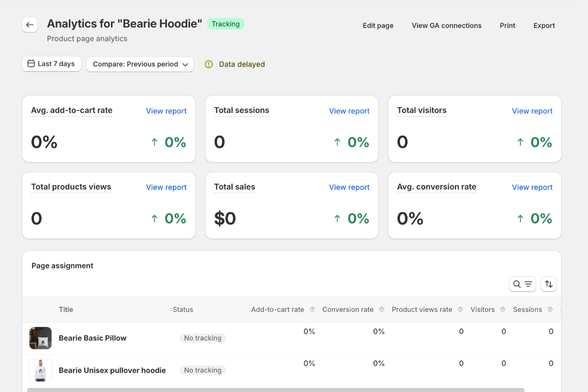Image resolution: width=588 pixels, height=392 pixels.
Task: Click the Export button
Action: pyautogui.click(x=544, y=26)
